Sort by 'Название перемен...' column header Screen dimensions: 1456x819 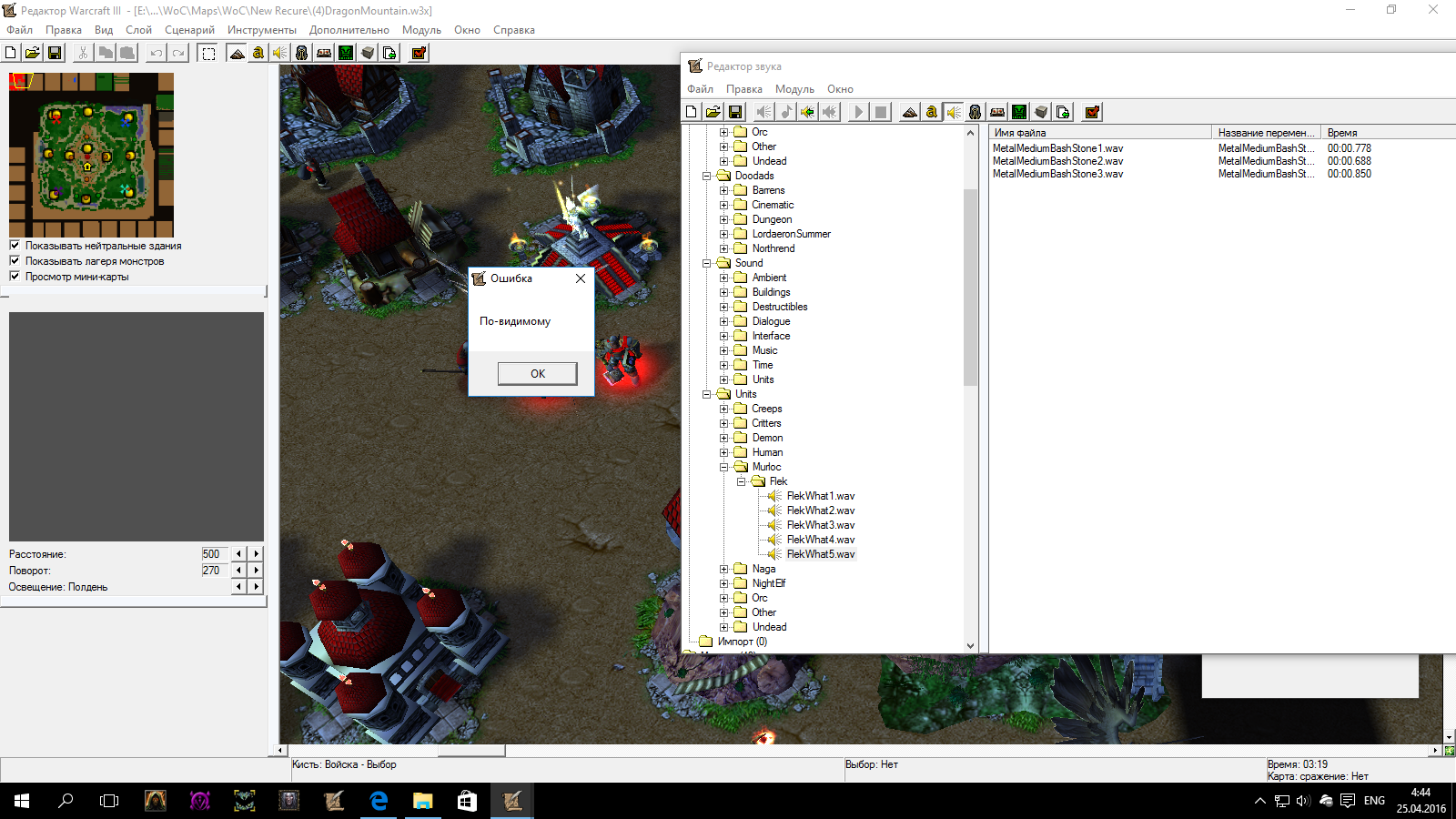click(x=1267, y=132)
